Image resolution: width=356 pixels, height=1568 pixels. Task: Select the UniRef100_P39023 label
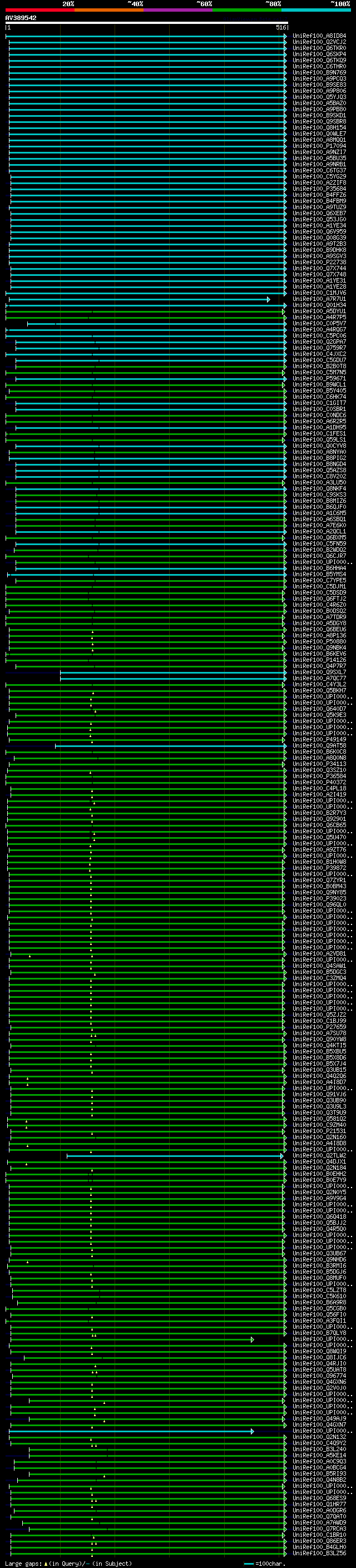click(319, 898)
